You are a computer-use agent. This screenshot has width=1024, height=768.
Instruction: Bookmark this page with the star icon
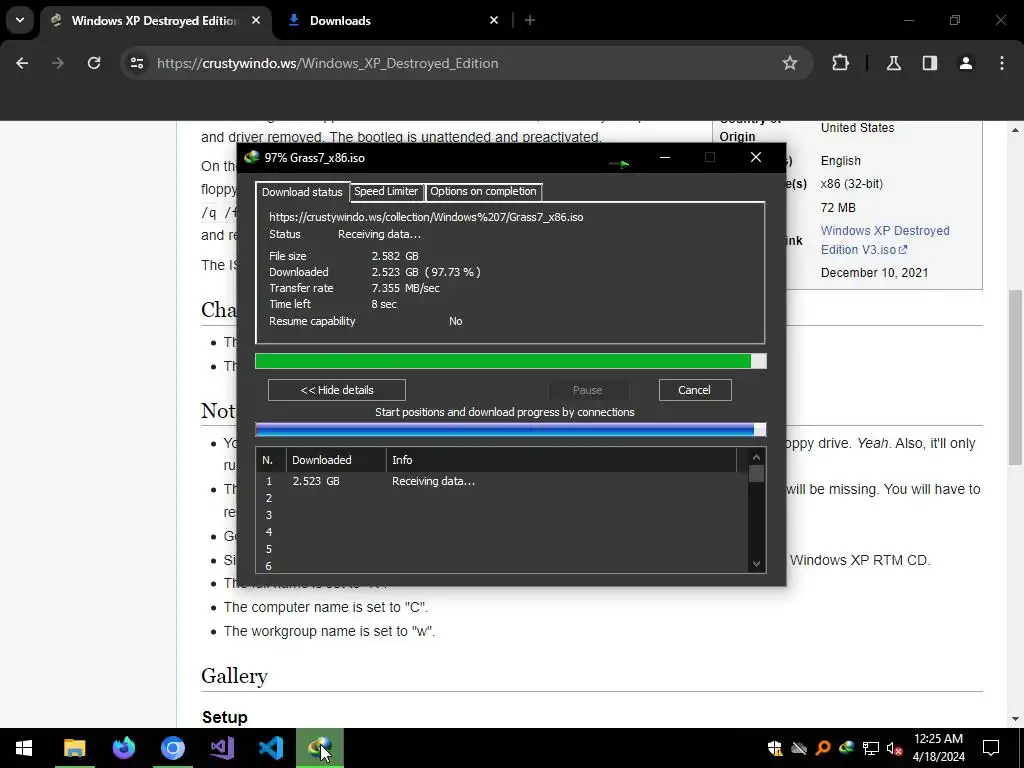[x=790, y=63]
